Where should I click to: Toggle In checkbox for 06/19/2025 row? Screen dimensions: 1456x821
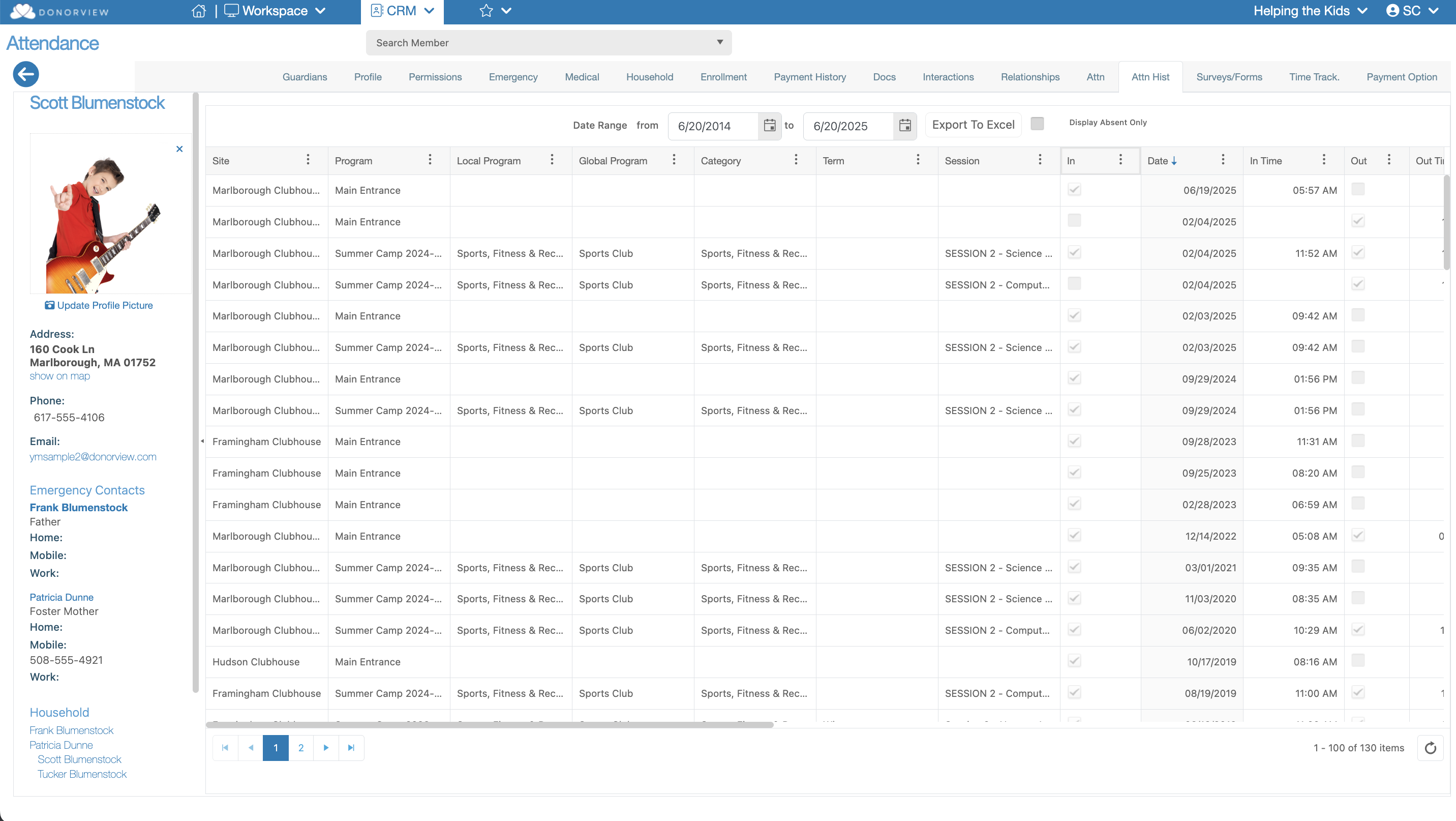pos(1074,190)
